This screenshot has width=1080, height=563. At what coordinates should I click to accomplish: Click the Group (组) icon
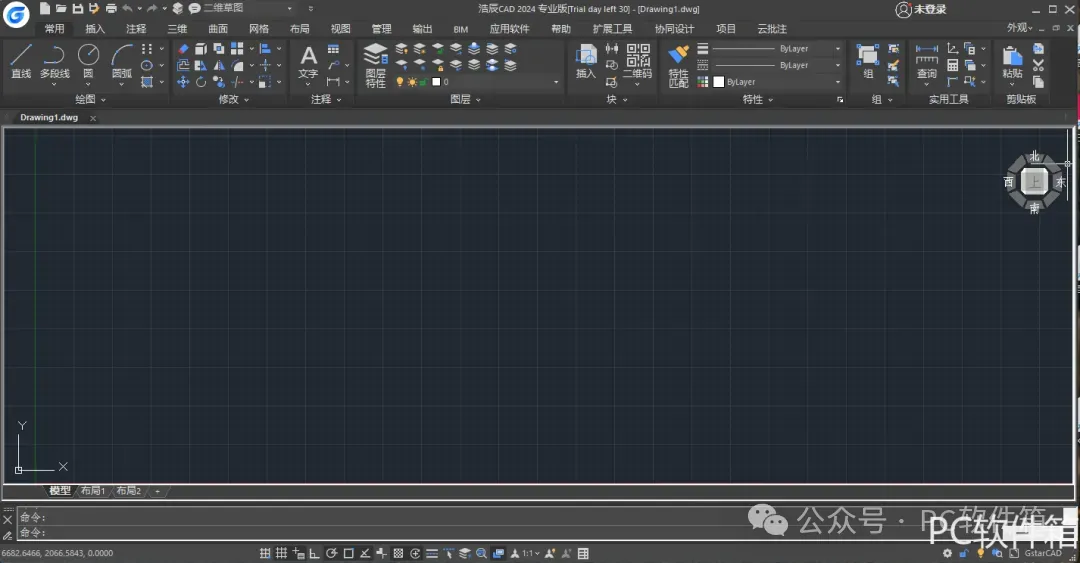click(x=867, y=61)
